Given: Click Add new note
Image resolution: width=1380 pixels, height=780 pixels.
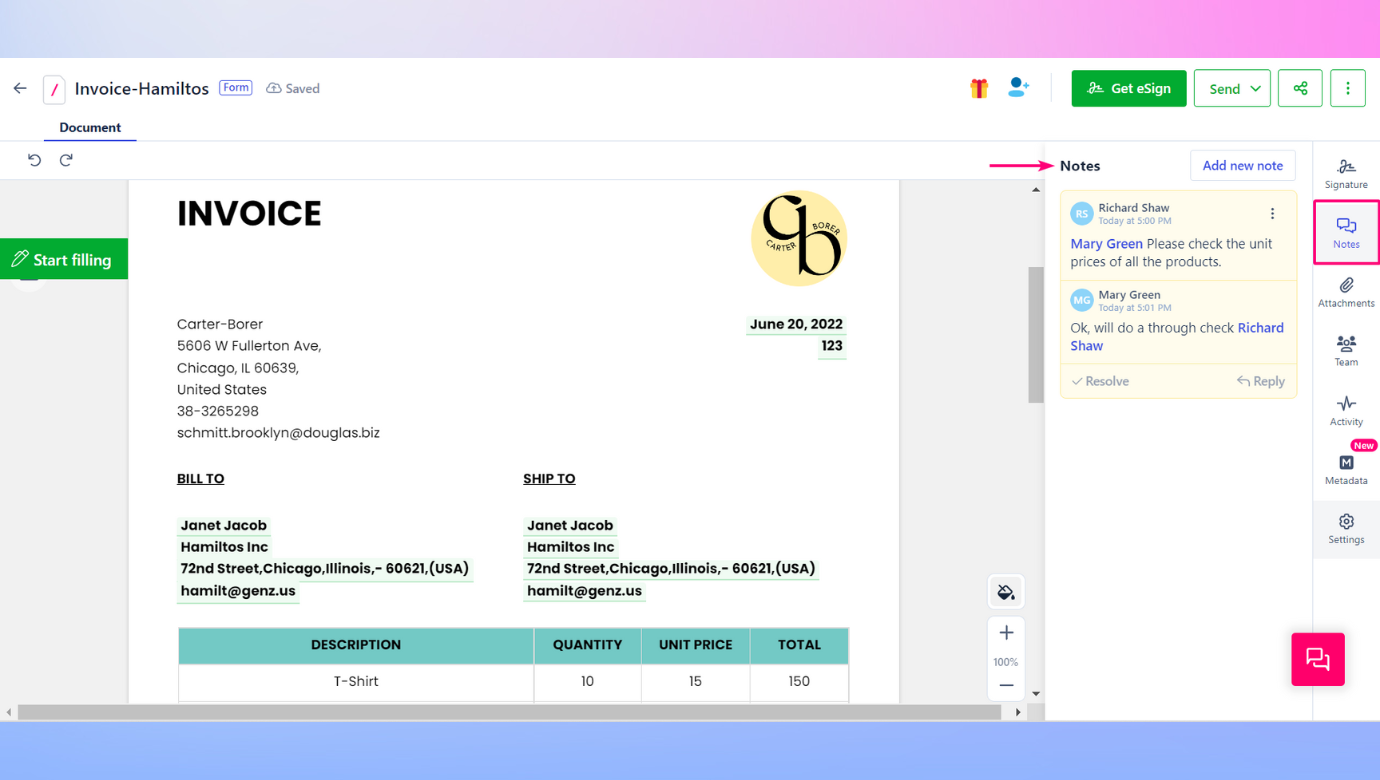Looking at the screenshot, I should coord(1242,165).
